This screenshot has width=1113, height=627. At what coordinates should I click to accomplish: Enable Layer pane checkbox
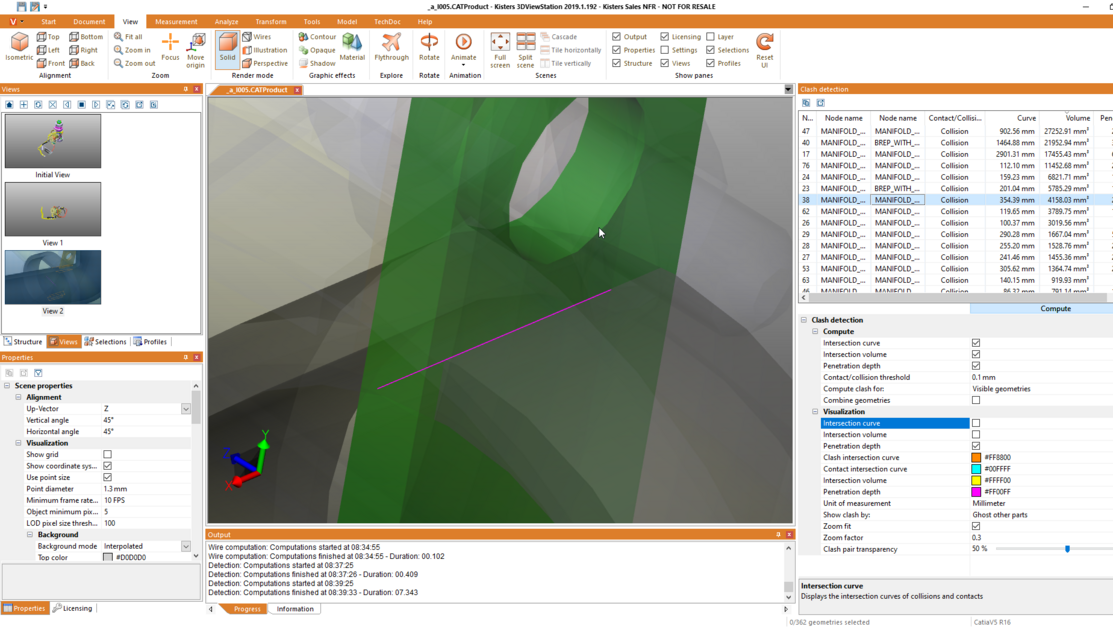711,36
